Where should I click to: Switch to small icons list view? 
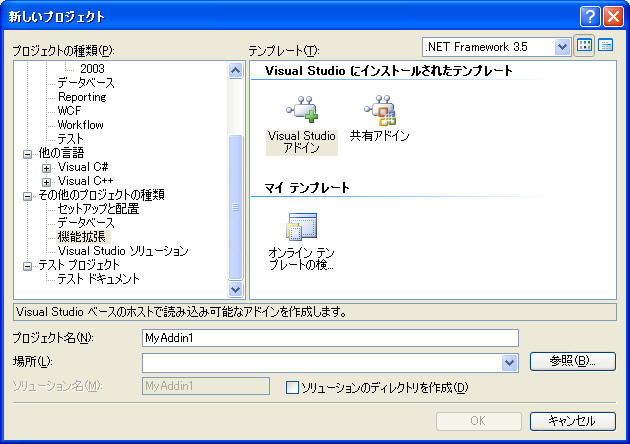pyautogui.click(x=605, y=46)
